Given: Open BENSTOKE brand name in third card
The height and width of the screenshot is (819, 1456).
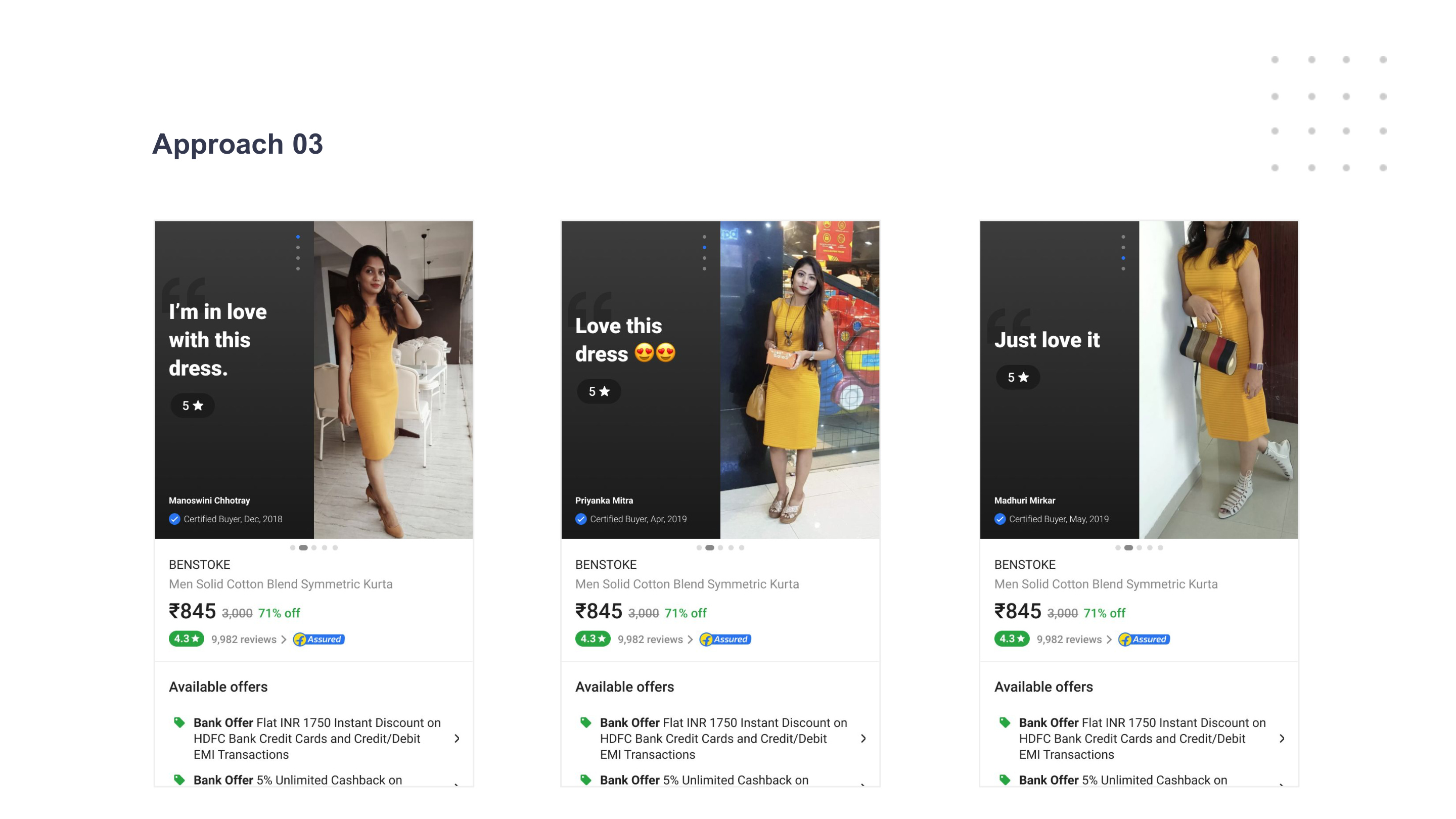Looking at the screenshot, I should 1025,565.
